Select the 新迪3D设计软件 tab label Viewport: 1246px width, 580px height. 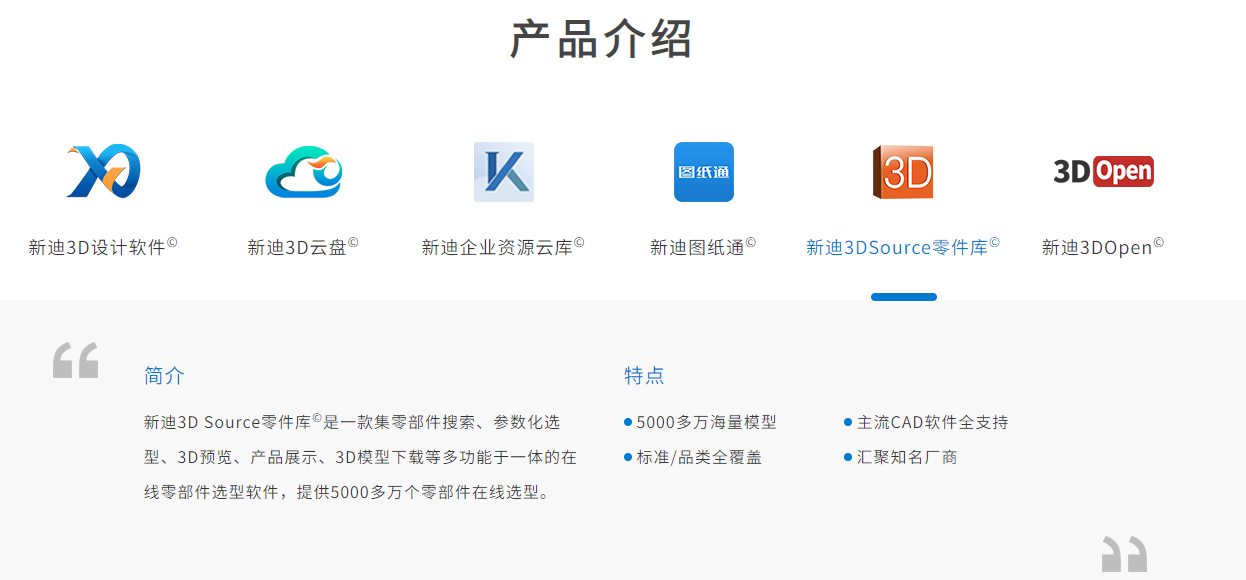[x=103, y=246]
